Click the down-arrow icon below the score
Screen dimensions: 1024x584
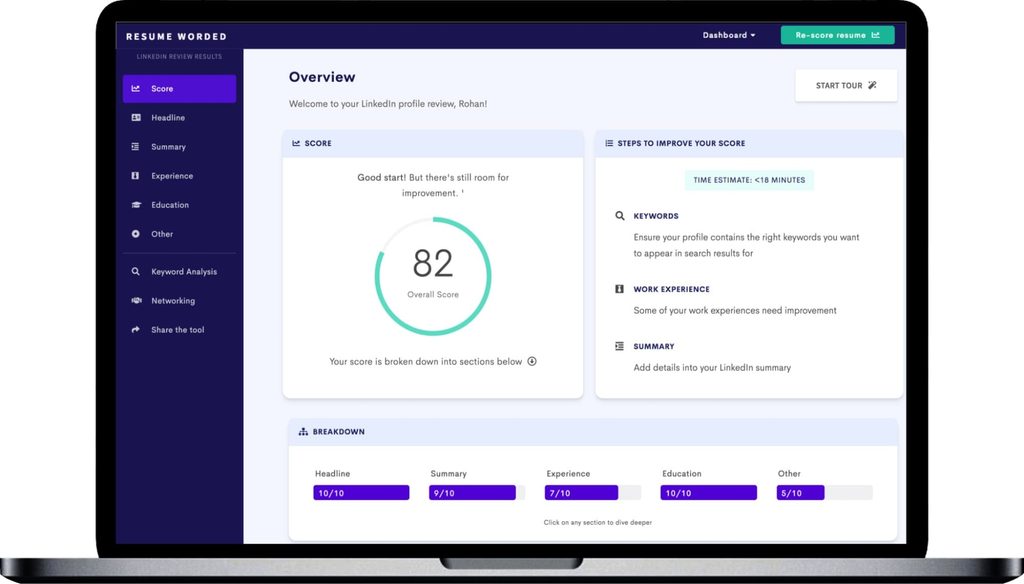click(x=532, y=361)
